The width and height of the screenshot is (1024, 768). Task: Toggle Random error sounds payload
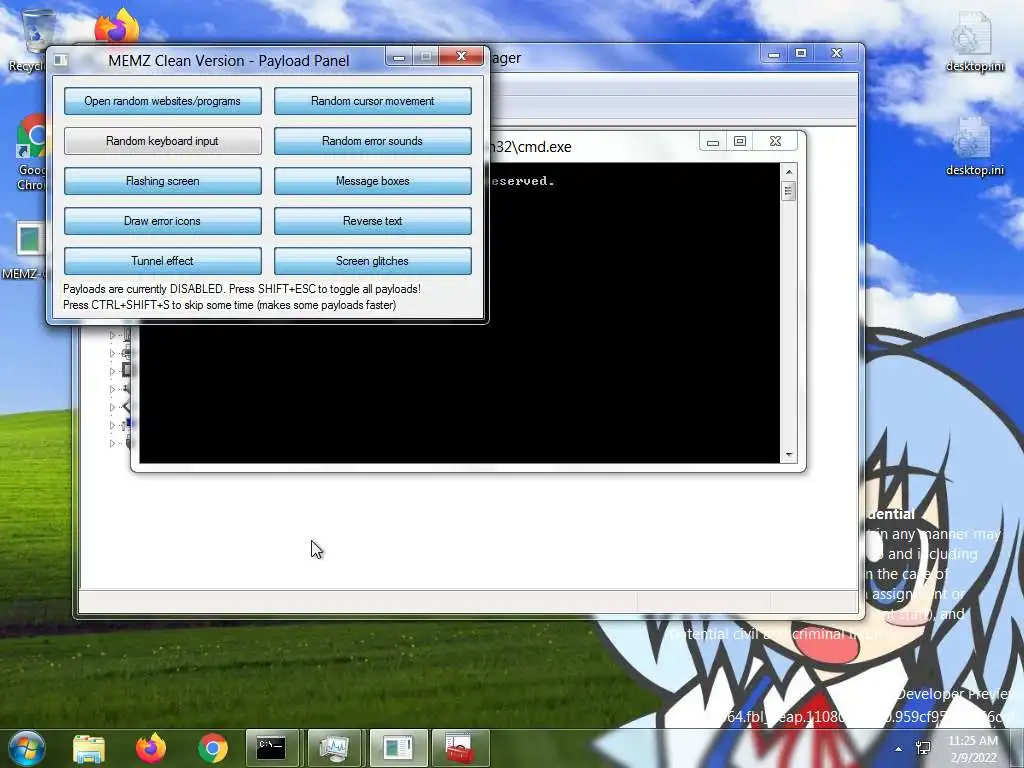click(372, 141)
